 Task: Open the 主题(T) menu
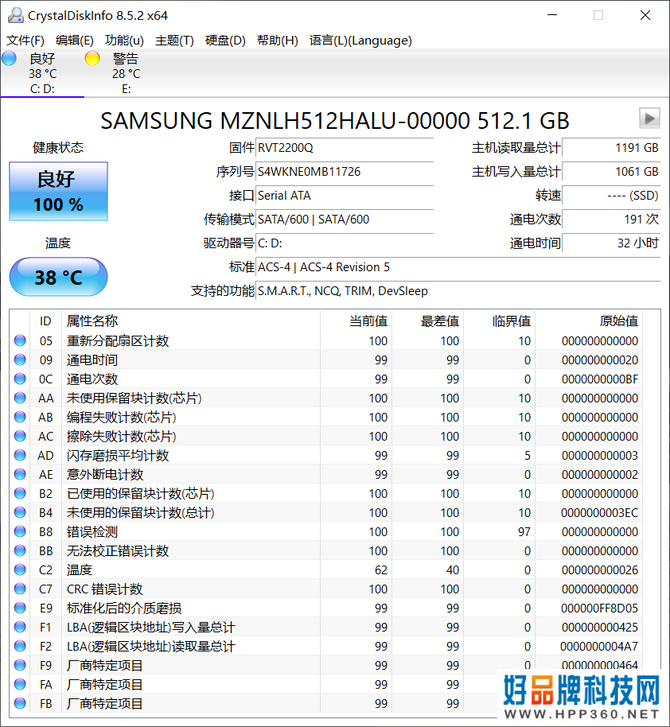(x=174, y=41)
